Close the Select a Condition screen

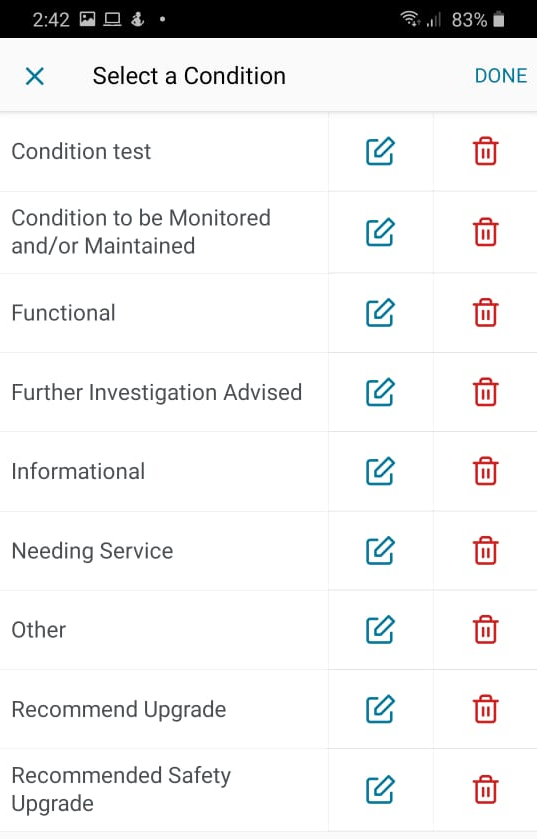pyautogui.click(x=35, y=76)
